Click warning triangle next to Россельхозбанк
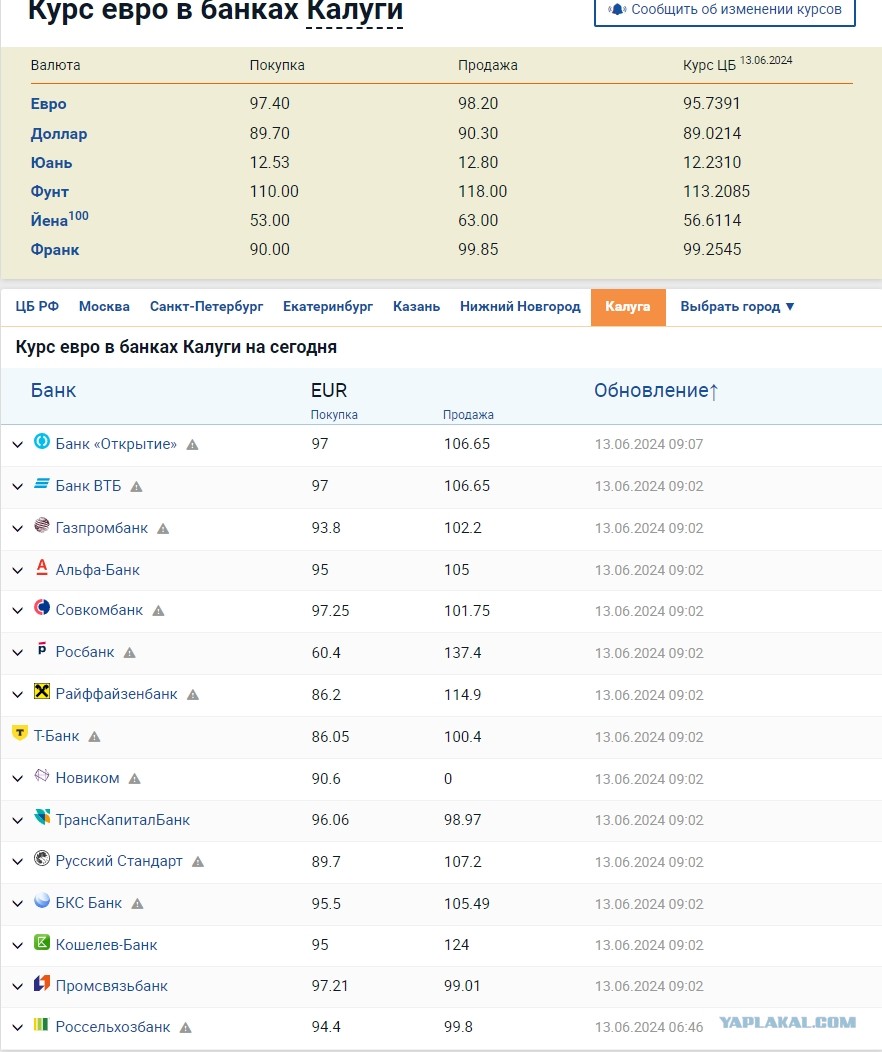 click(186, 1027)
